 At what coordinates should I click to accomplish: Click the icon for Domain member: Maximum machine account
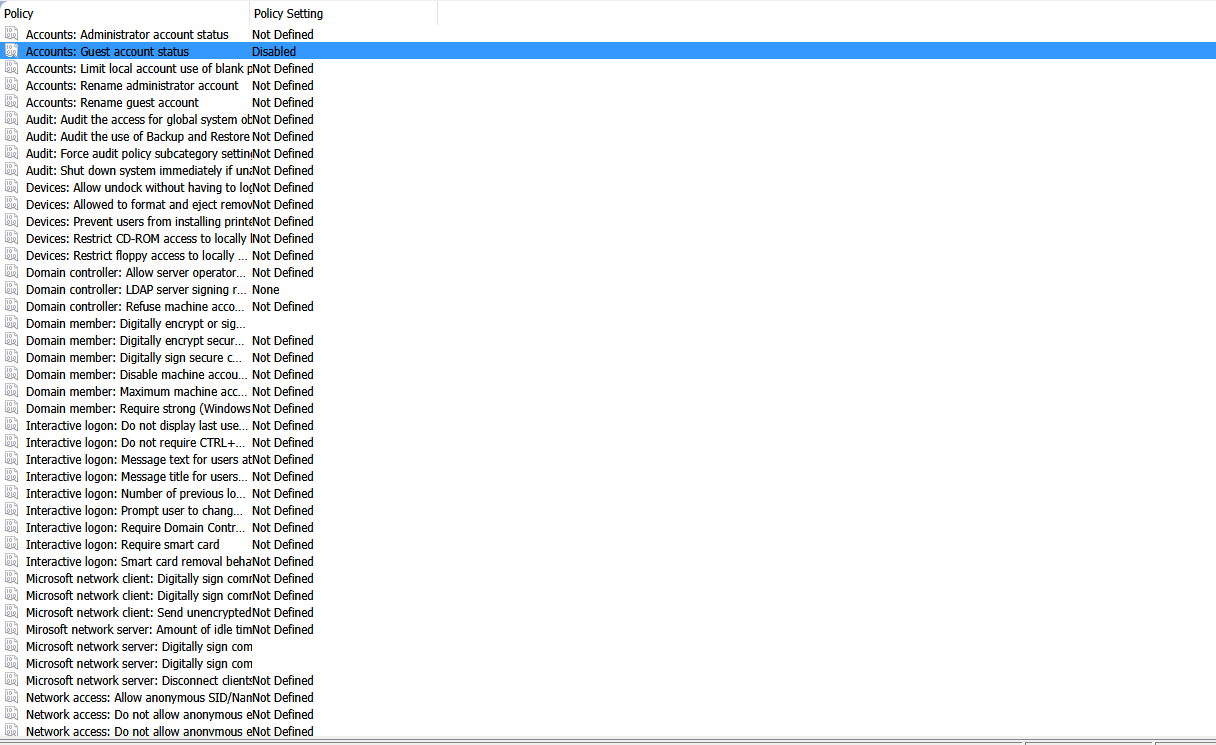11,391
